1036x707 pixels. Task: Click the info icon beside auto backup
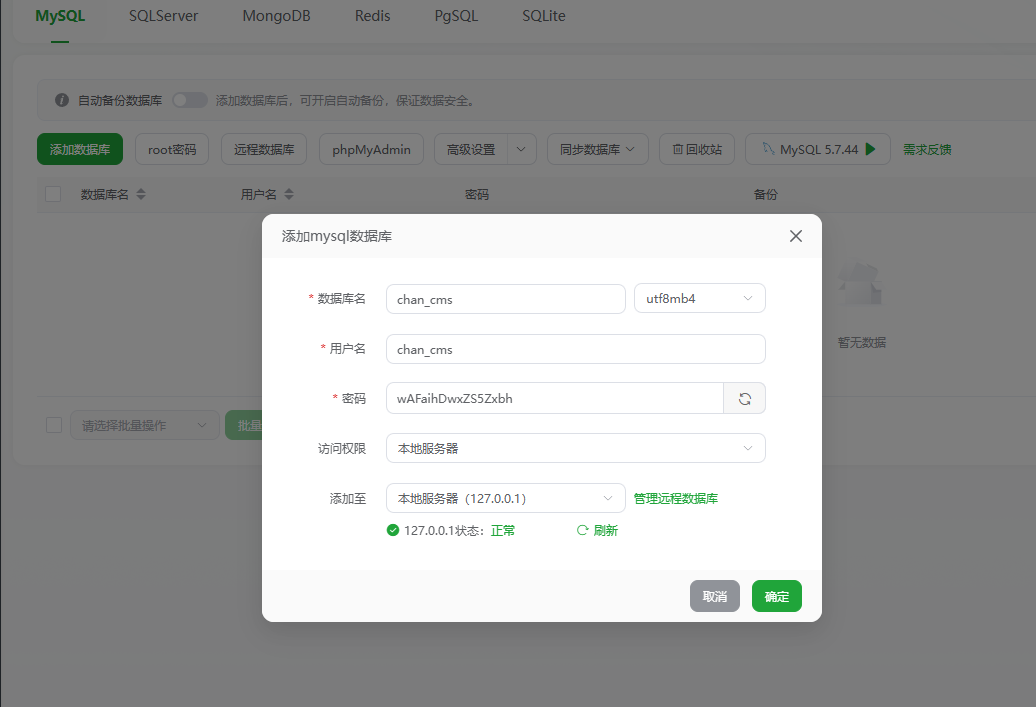point(62,100)
